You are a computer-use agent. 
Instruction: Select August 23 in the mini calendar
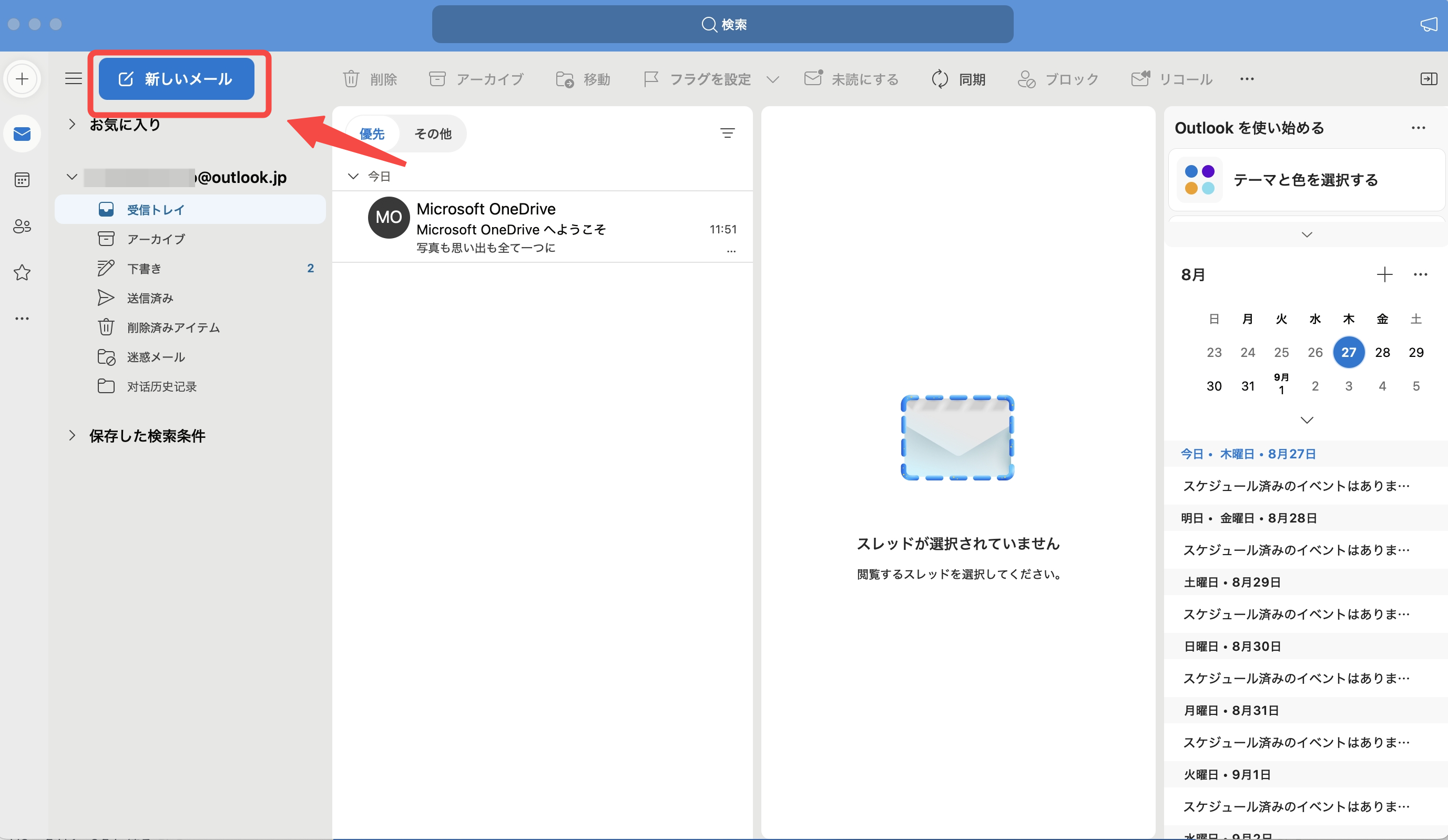pyautogui.click(x=1214, y=352)
